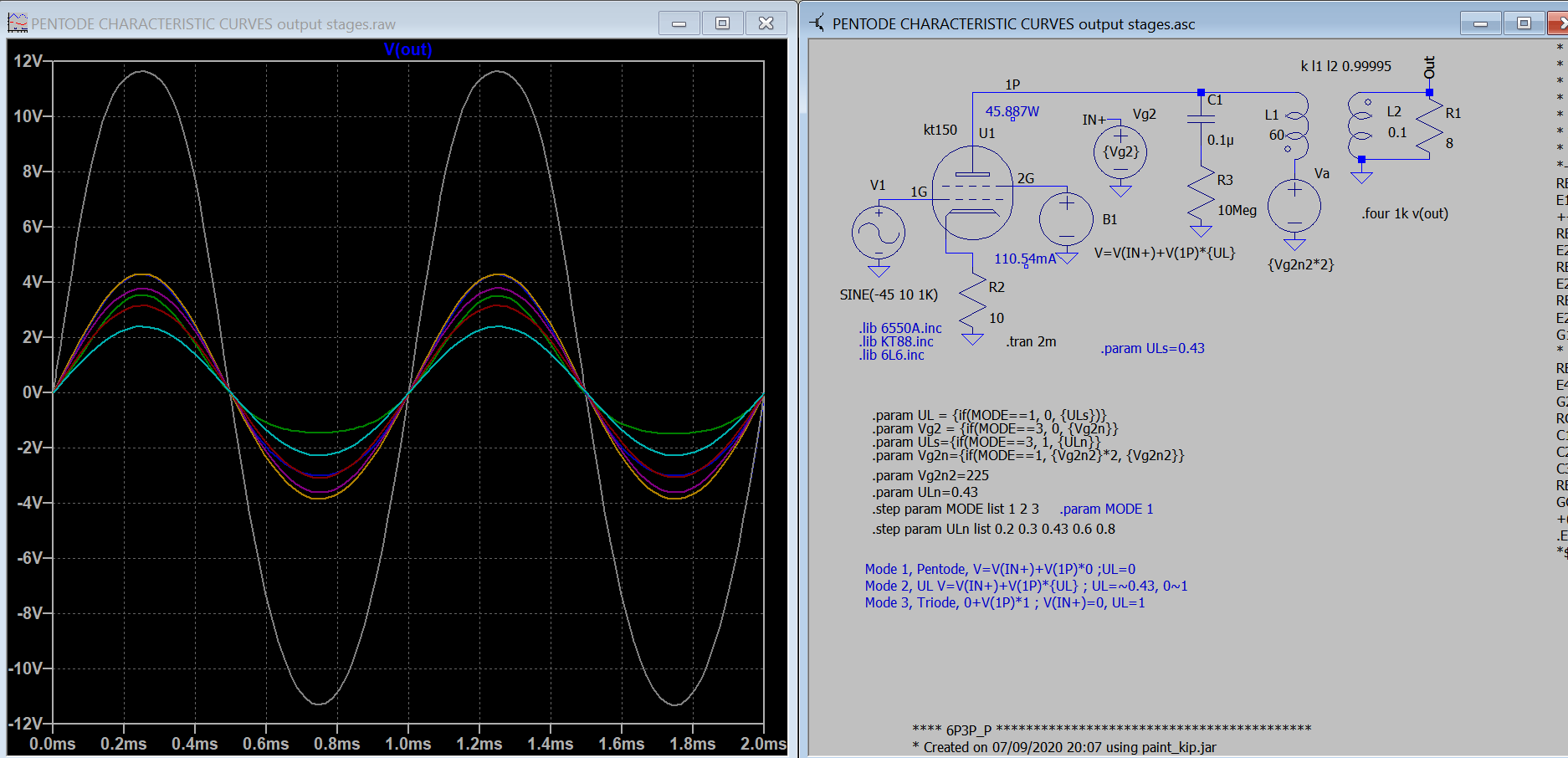Click the '6P3P_P' model comment line
Image resolution: width=1568 pixels, height=758 pixels.
pos(1111,729)
